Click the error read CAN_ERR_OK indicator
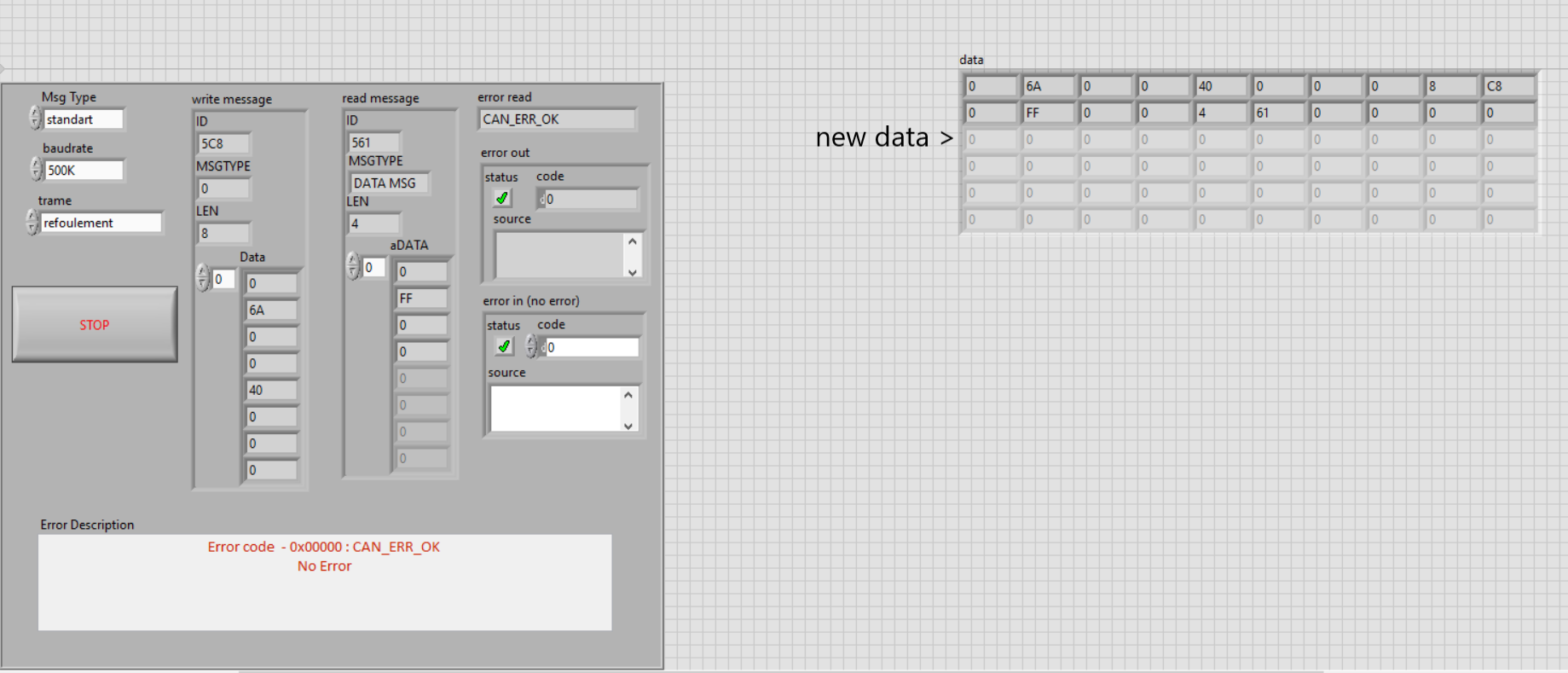This screenshot has width=1568, height=673. (557, 119)
